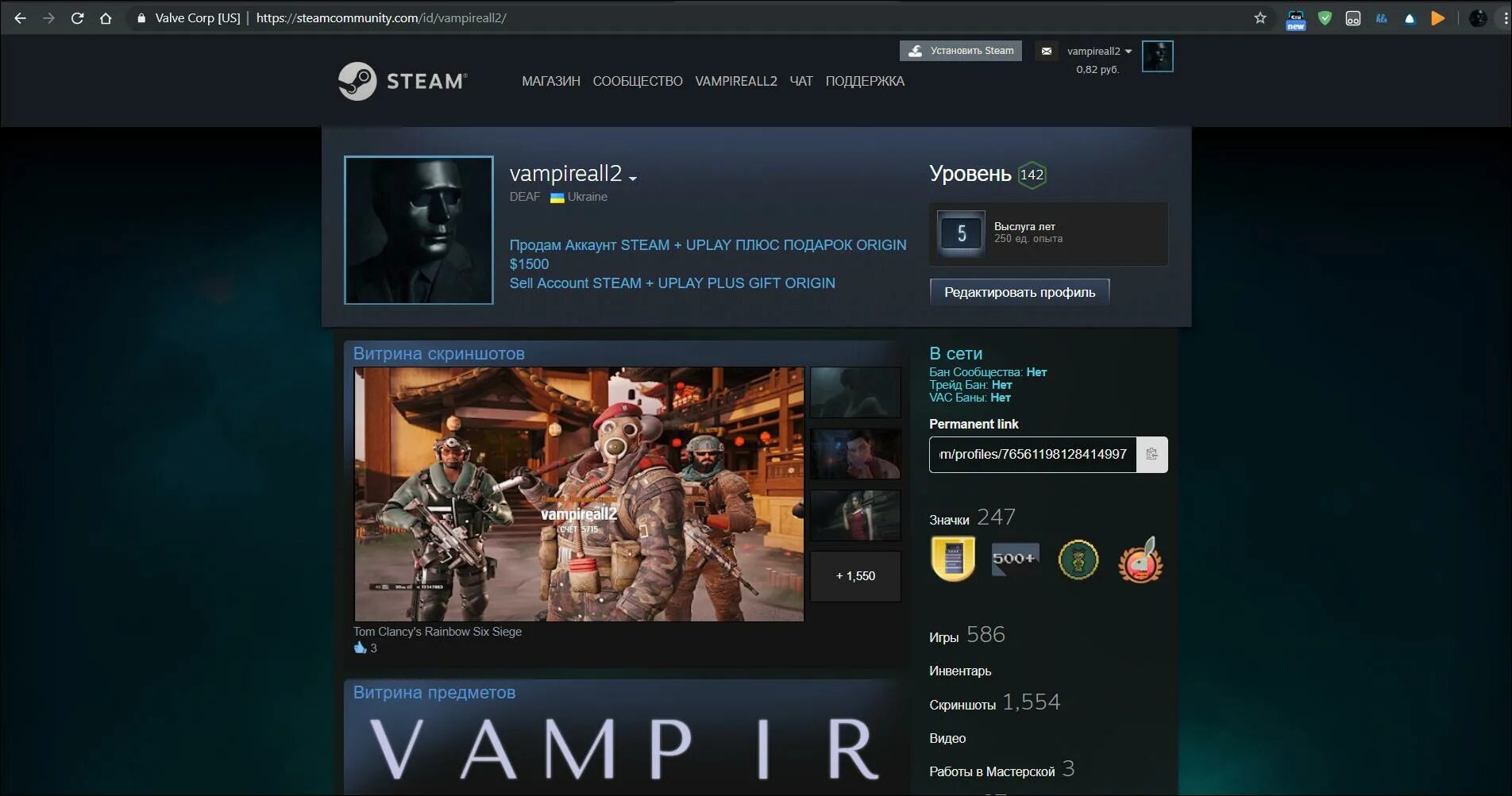Go back with browser back arrow
Screen dimensions: 1512x796
point(20,17)
